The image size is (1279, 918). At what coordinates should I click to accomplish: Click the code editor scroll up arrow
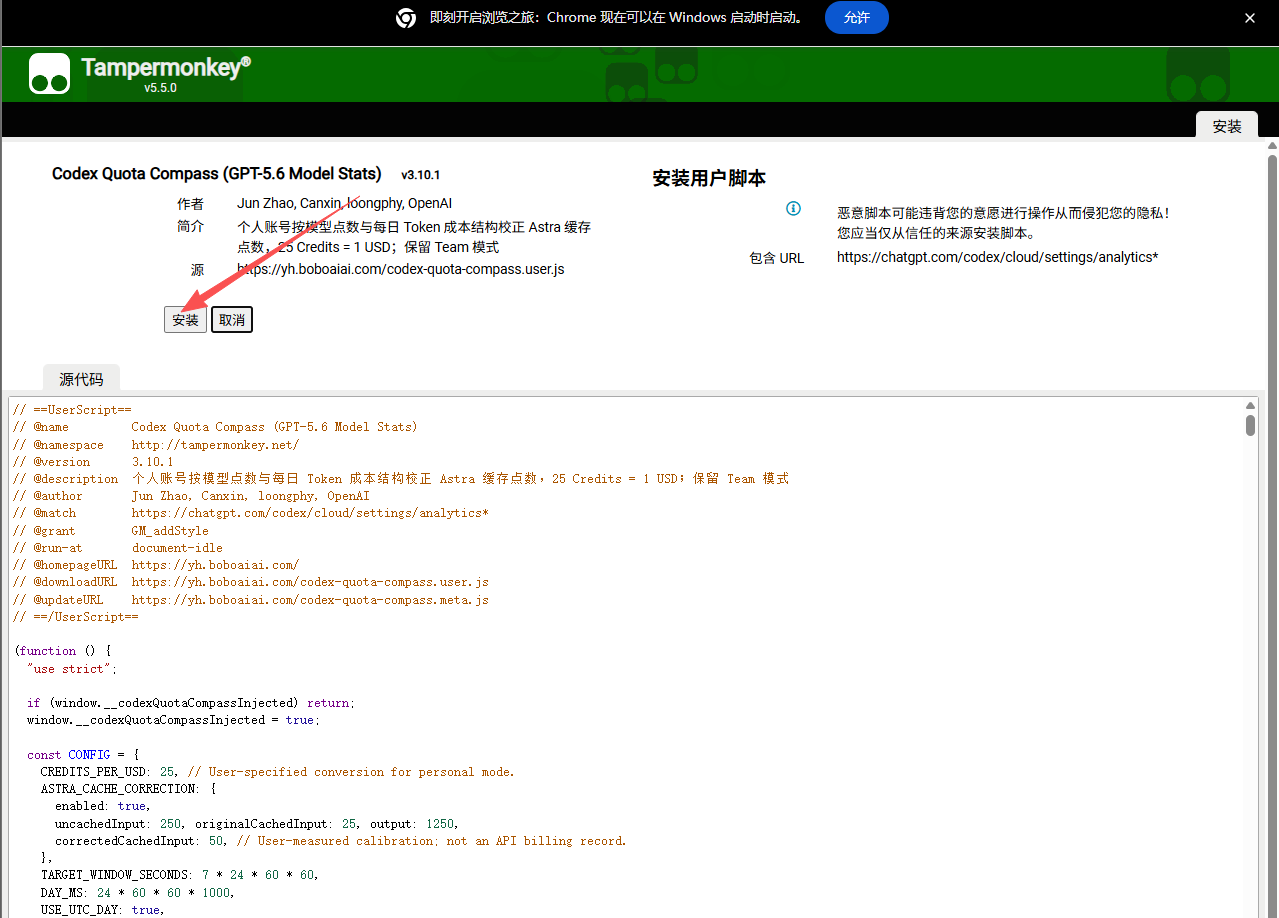1250,405
